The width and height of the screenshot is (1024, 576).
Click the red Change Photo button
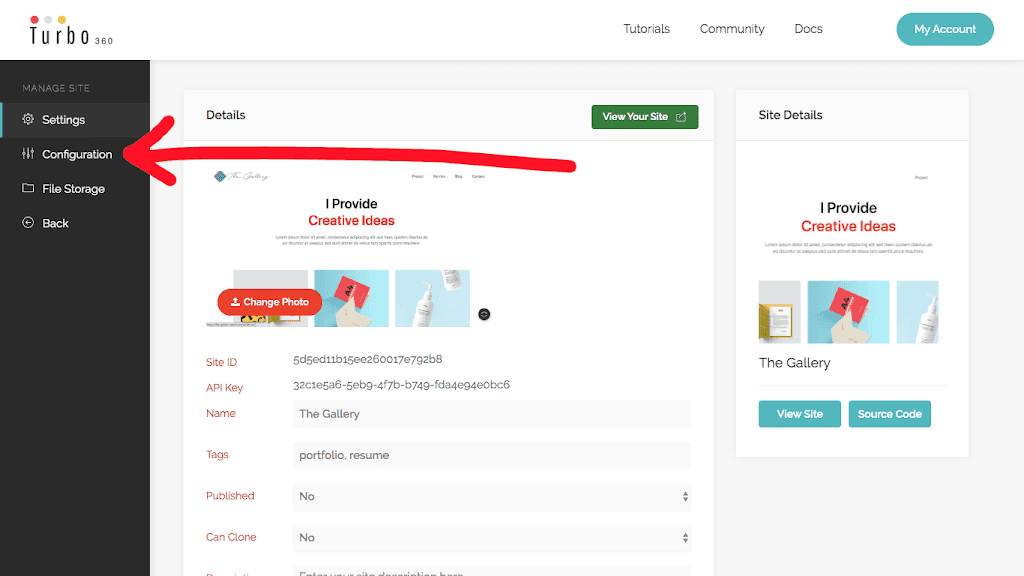coord(270,302)
